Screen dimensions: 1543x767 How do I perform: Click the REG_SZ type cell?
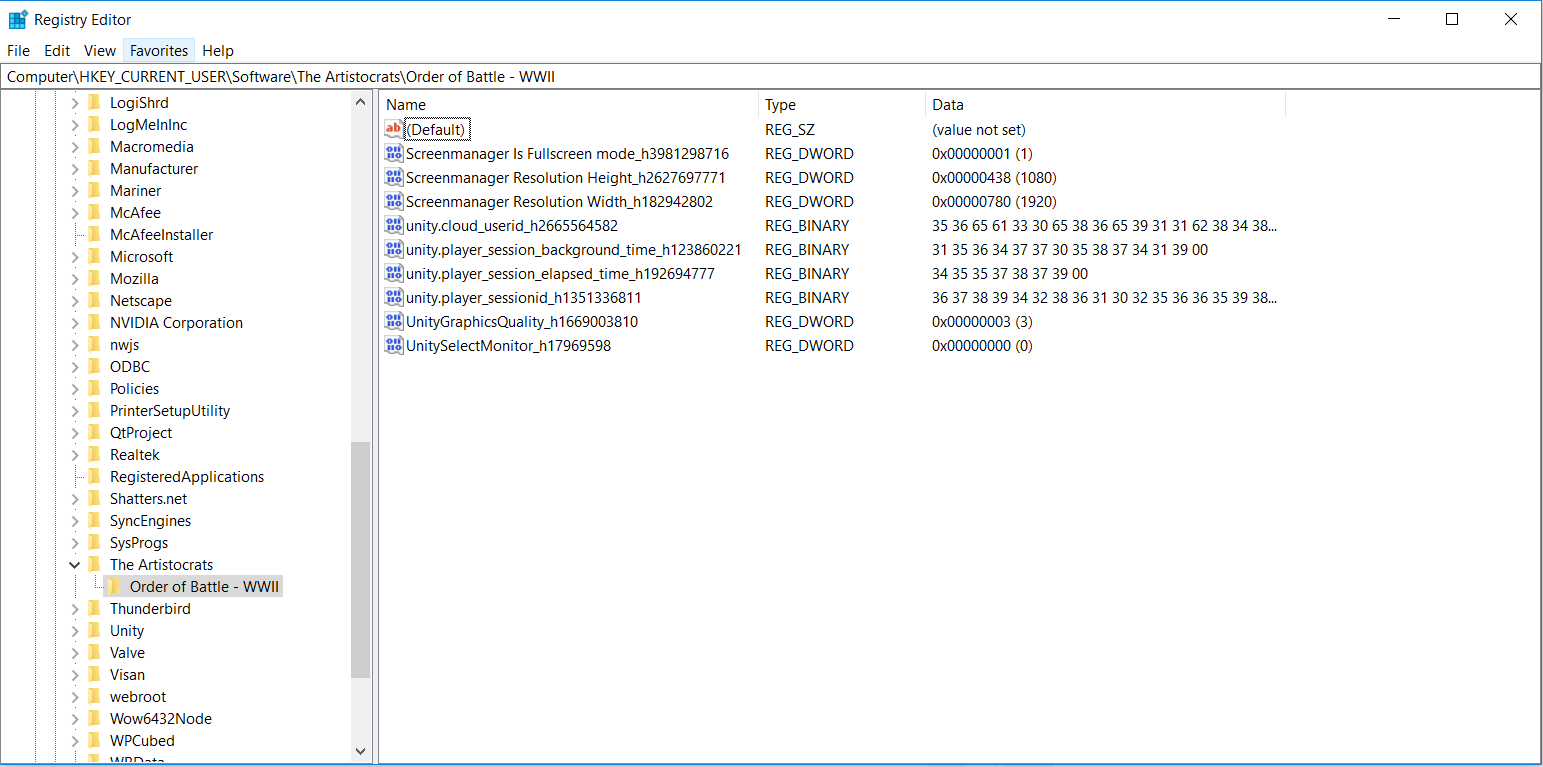790,129
